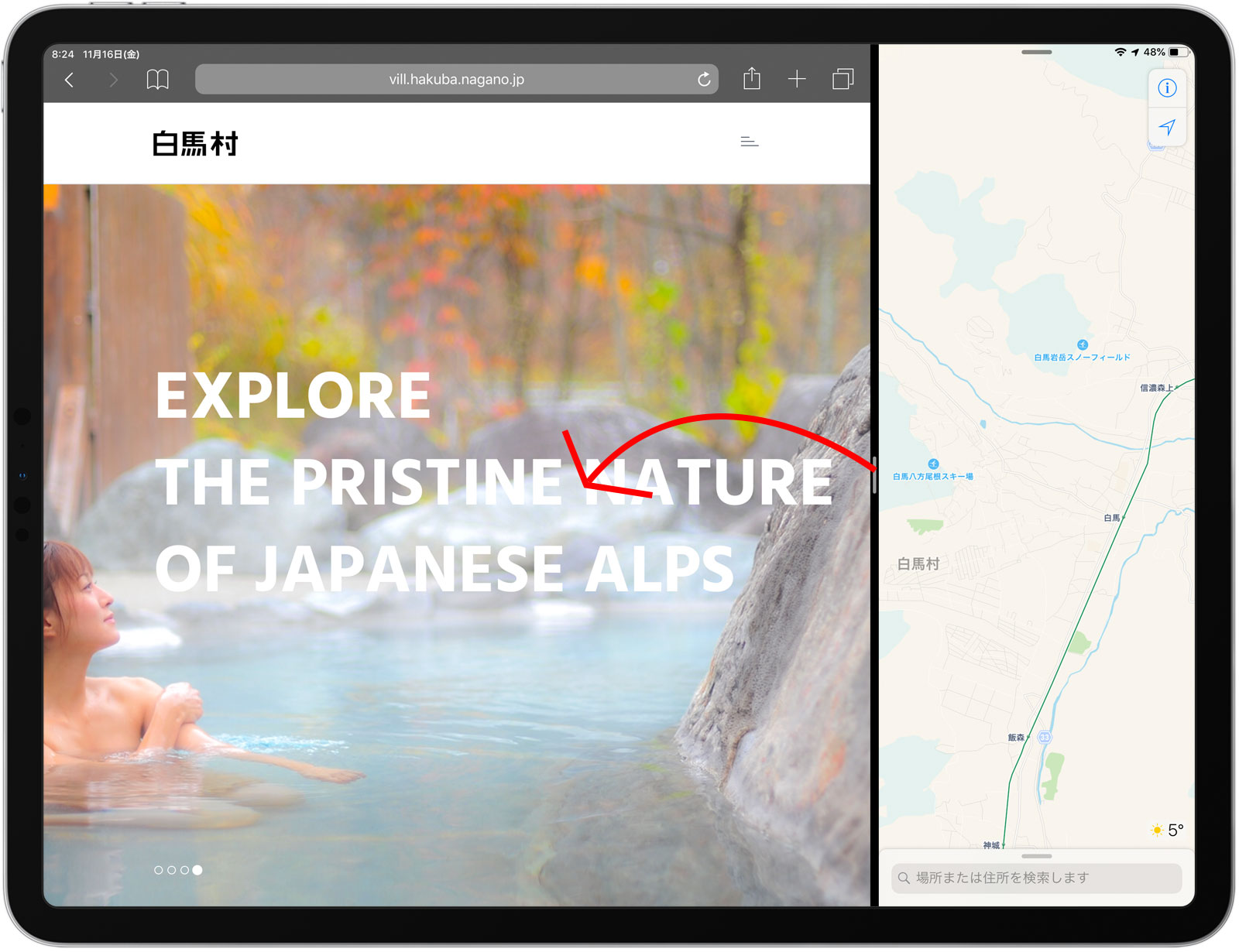Viewport: 1239px width, 952px height.
Task: Tap the EXPLORE hero headline text
Action: [293, 396]
